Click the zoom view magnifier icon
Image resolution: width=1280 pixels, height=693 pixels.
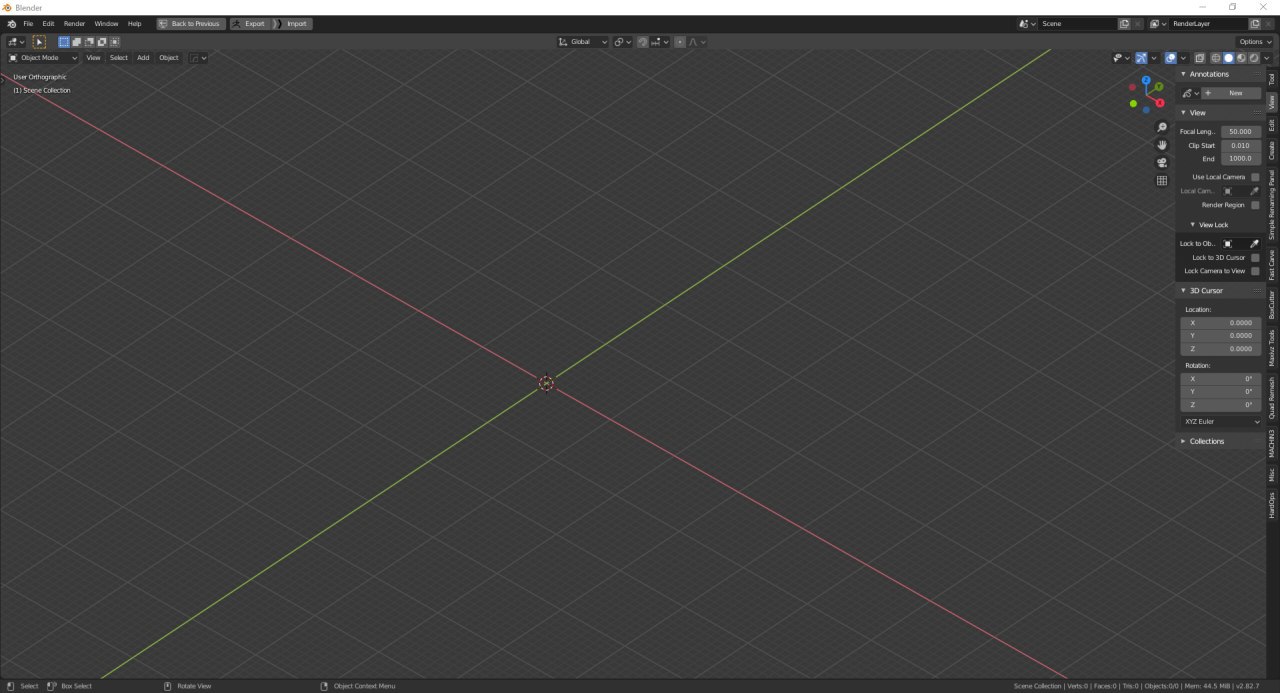point(1162,127)
